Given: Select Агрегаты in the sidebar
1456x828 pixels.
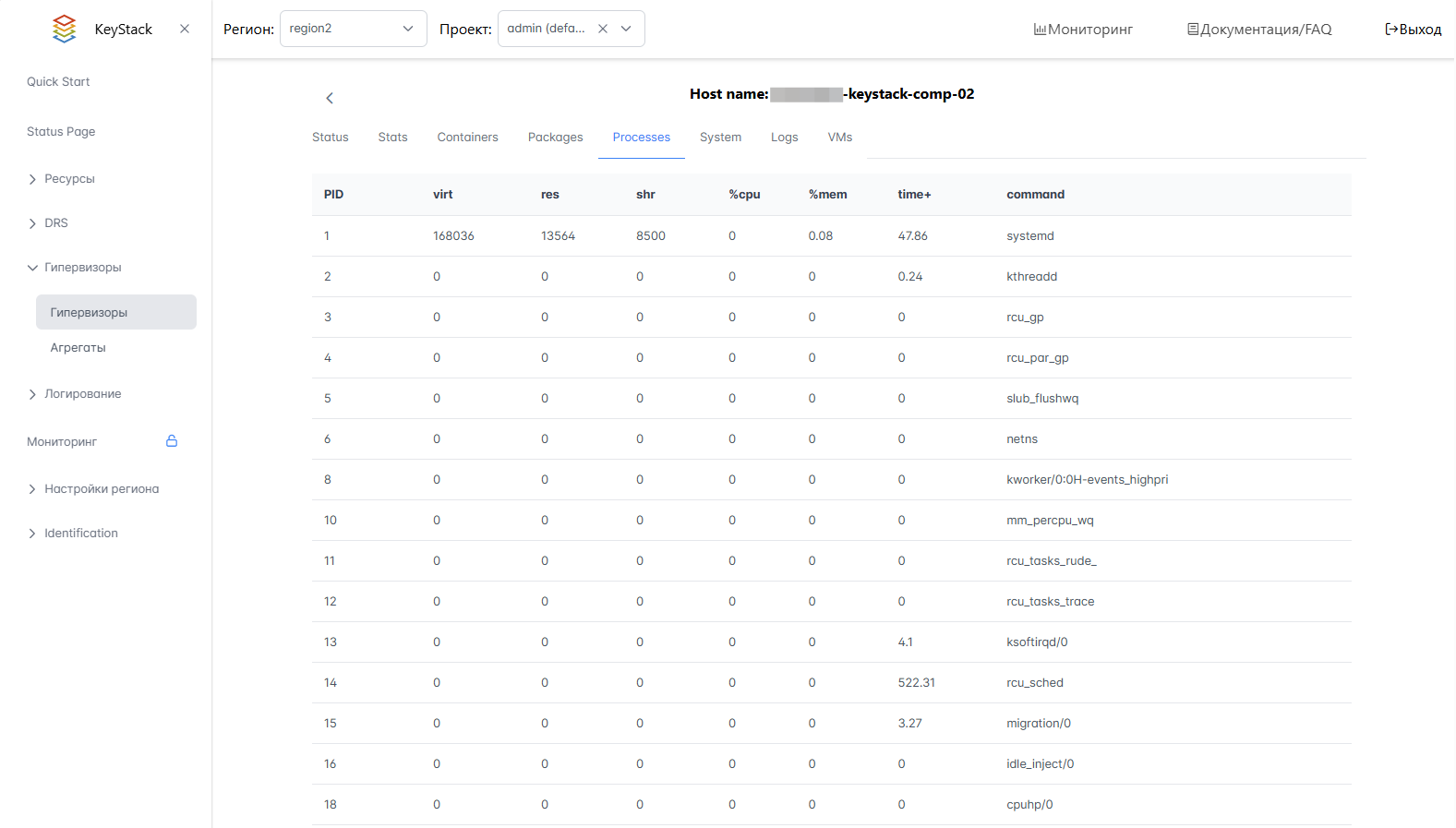Looking at the screenshot, I should coord(78,348).
